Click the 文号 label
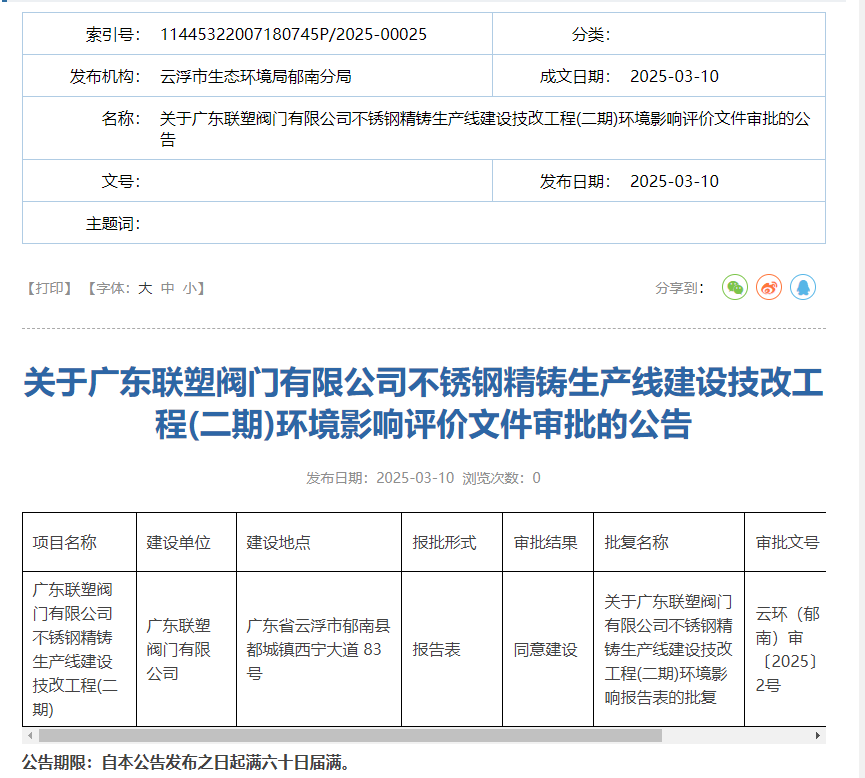This screenshot has width=865, height=778. pos(121,181)
